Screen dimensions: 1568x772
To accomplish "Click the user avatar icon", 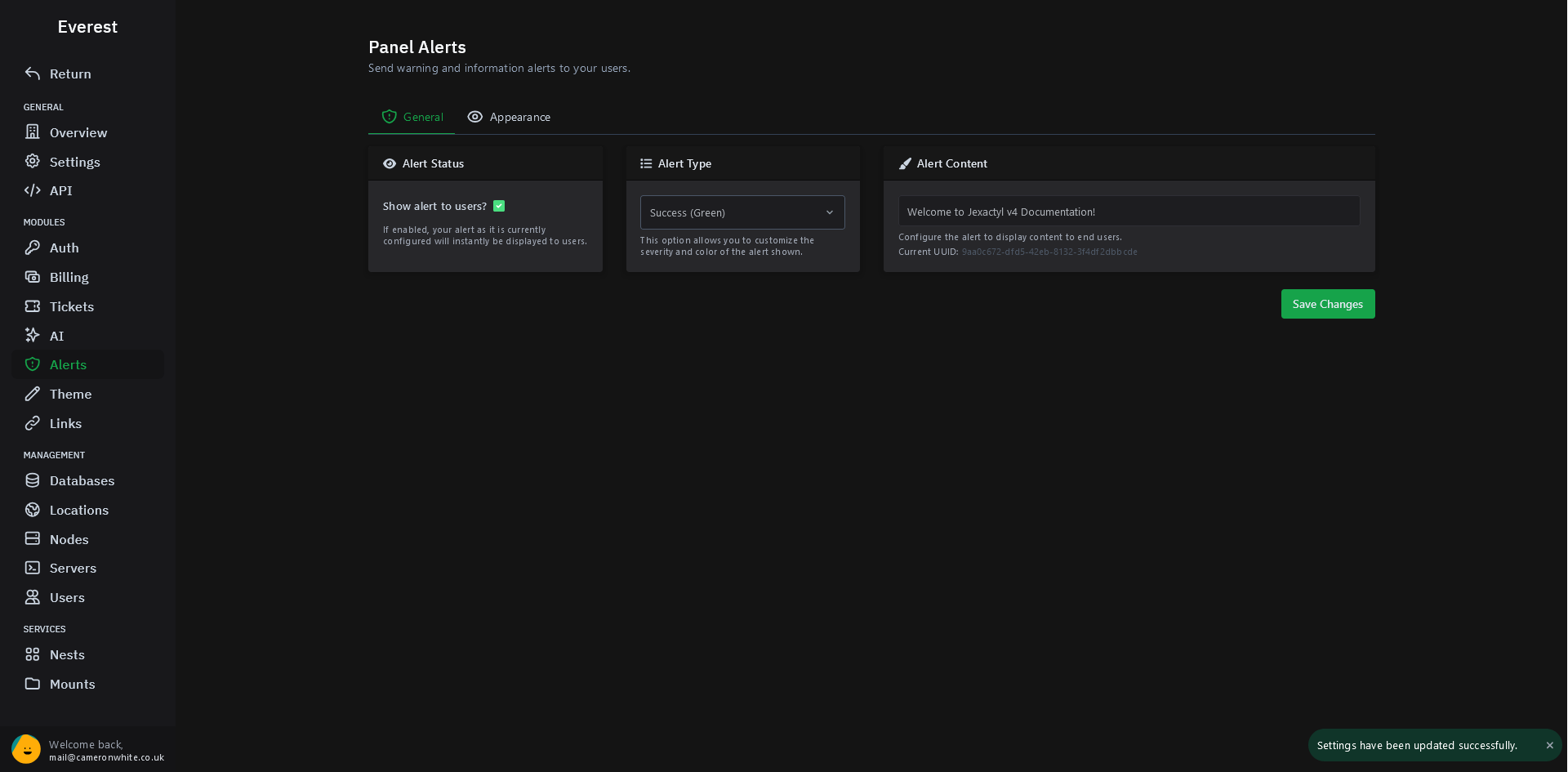I will 26,749.
